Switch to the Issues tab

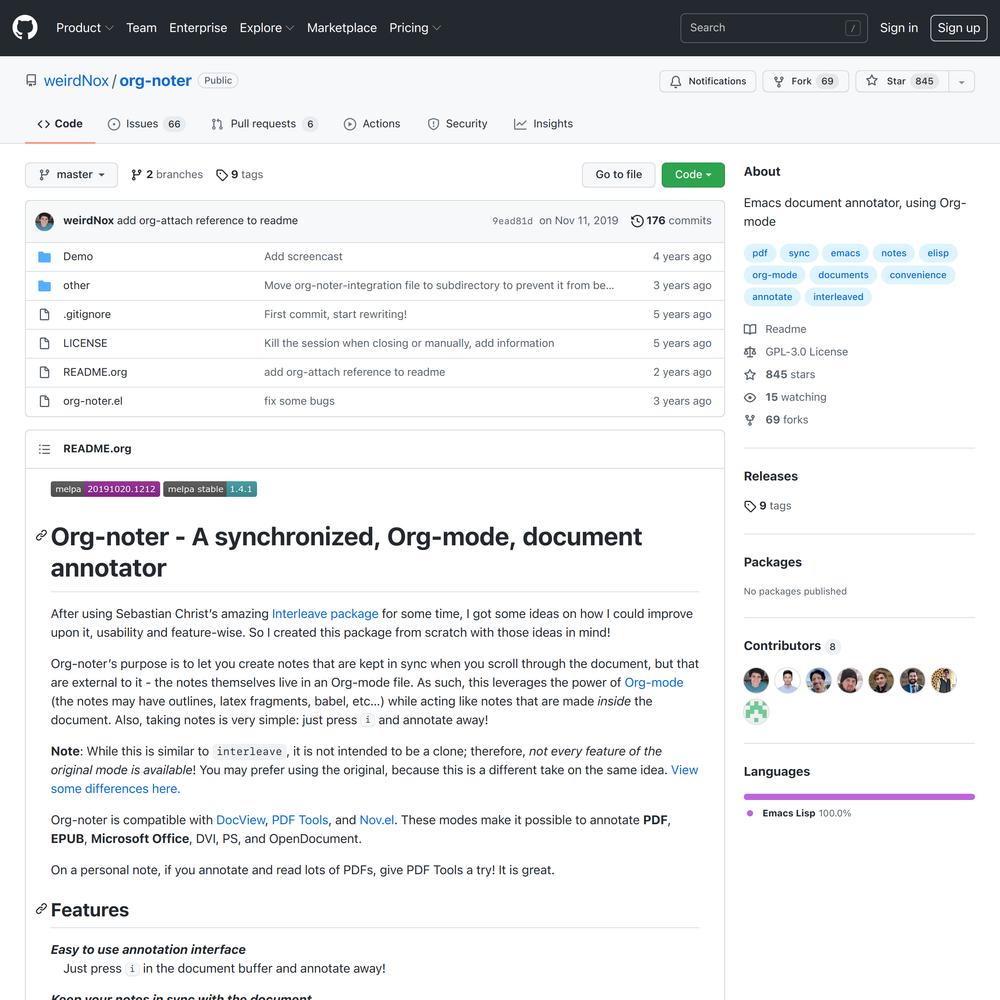146,124
